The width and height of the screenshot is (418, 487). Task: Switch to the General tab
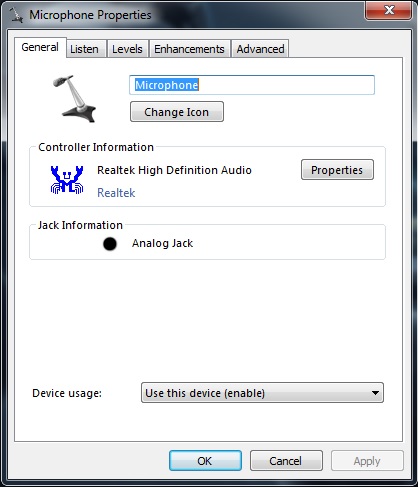40,47
